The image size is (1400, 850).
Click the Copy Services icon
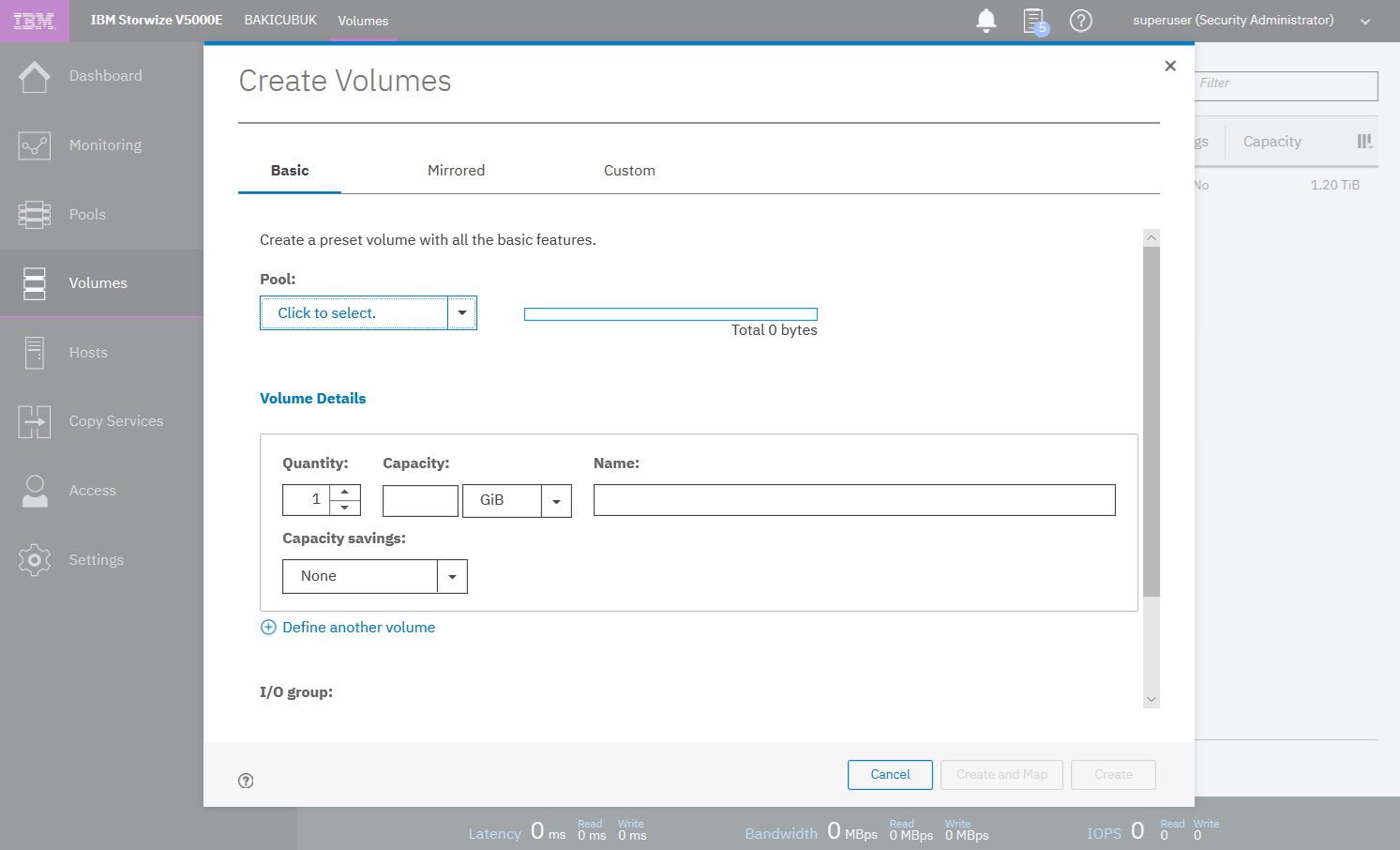pos(35,421)
